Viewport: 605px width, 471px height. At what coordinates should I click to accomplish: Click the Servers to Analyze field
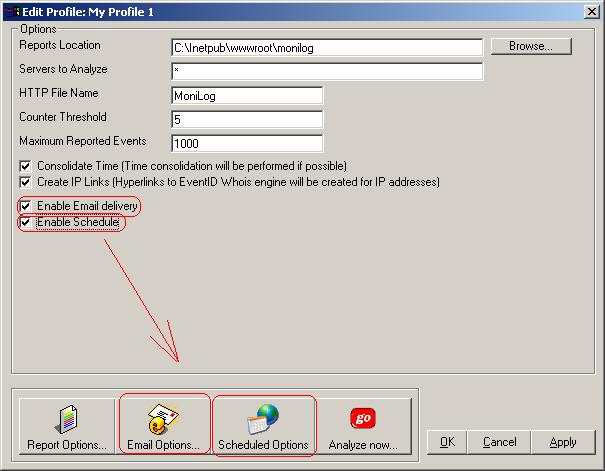tap(326, 71)
